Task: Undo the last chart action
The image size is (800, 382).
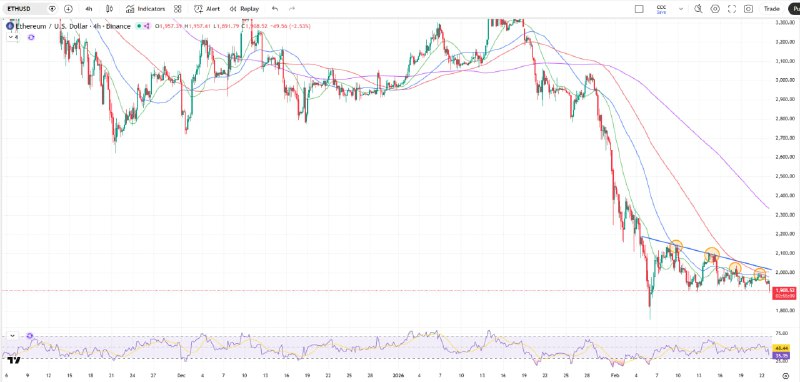Action: coord(275,9)
